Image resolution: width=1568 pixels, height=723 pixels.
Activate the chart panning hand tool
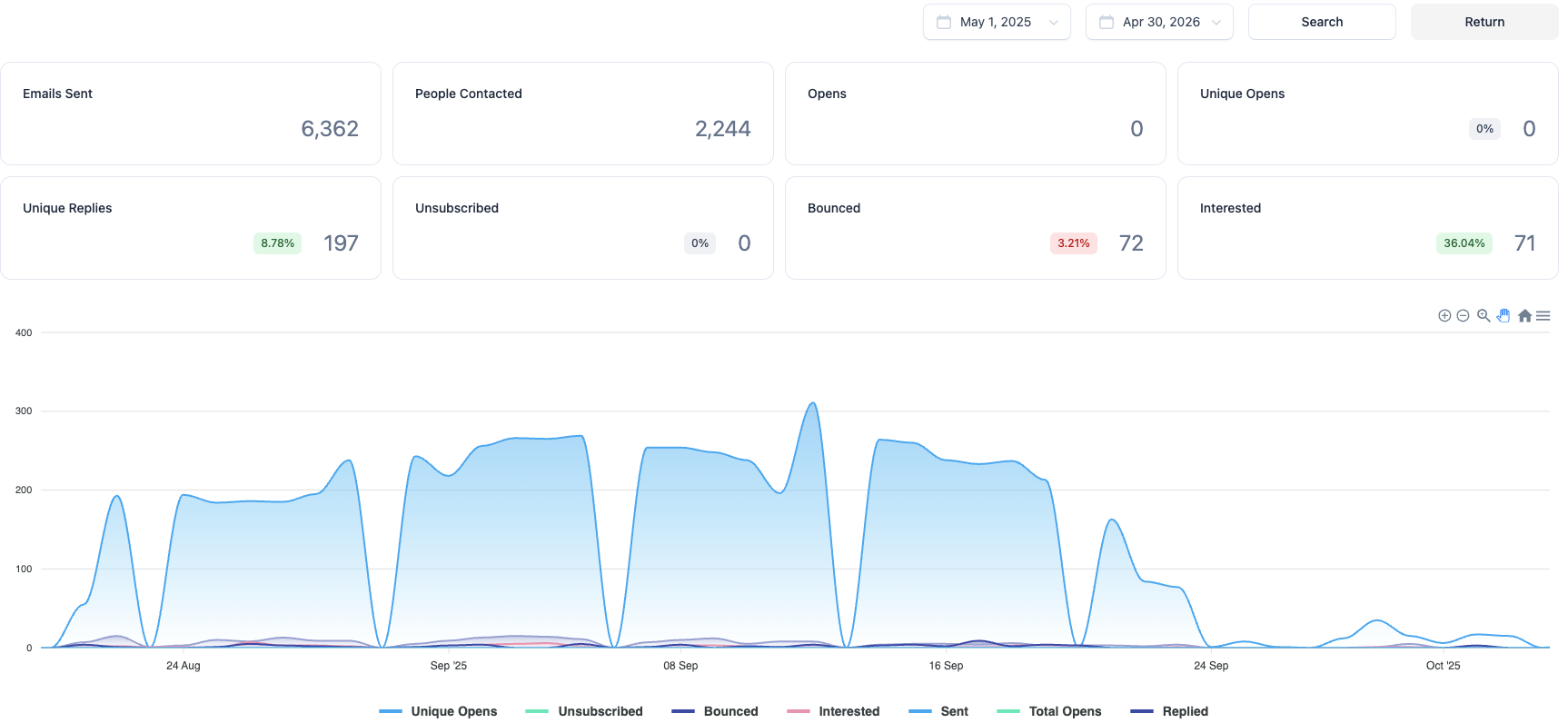click(1503, 316)
